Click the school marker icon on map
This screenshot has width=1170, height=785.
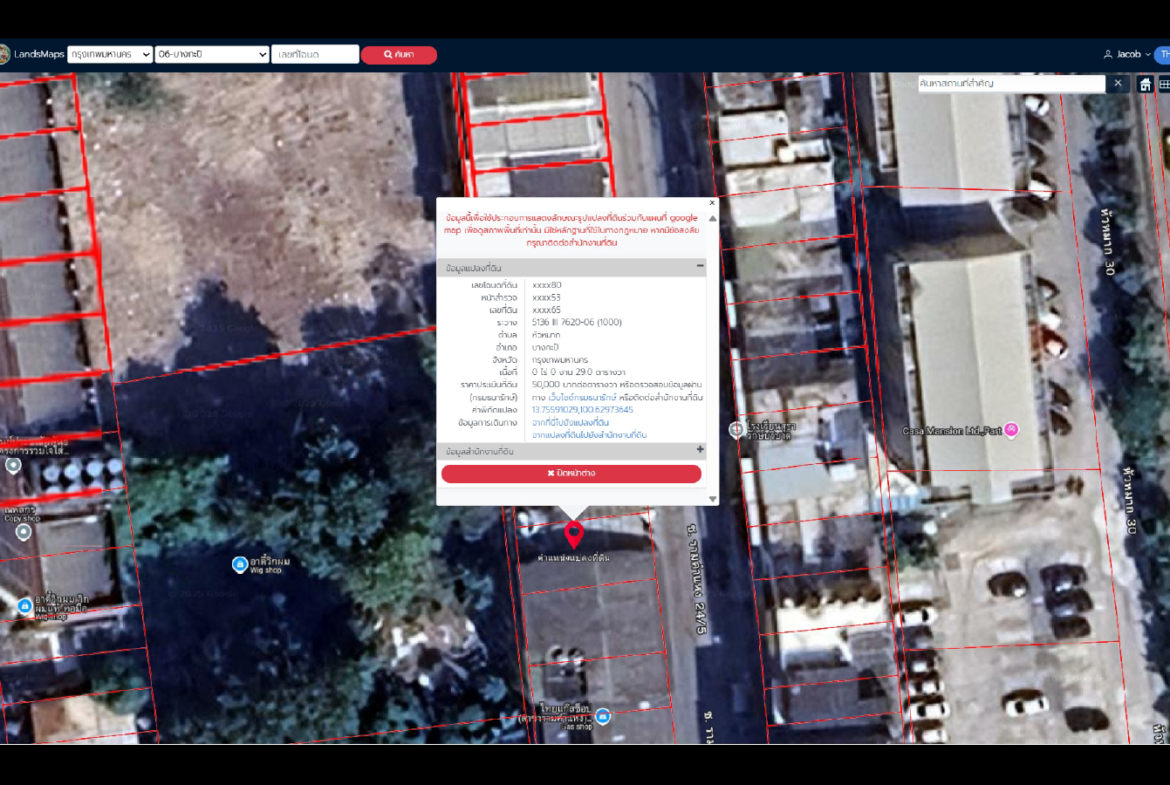[736, 430]
